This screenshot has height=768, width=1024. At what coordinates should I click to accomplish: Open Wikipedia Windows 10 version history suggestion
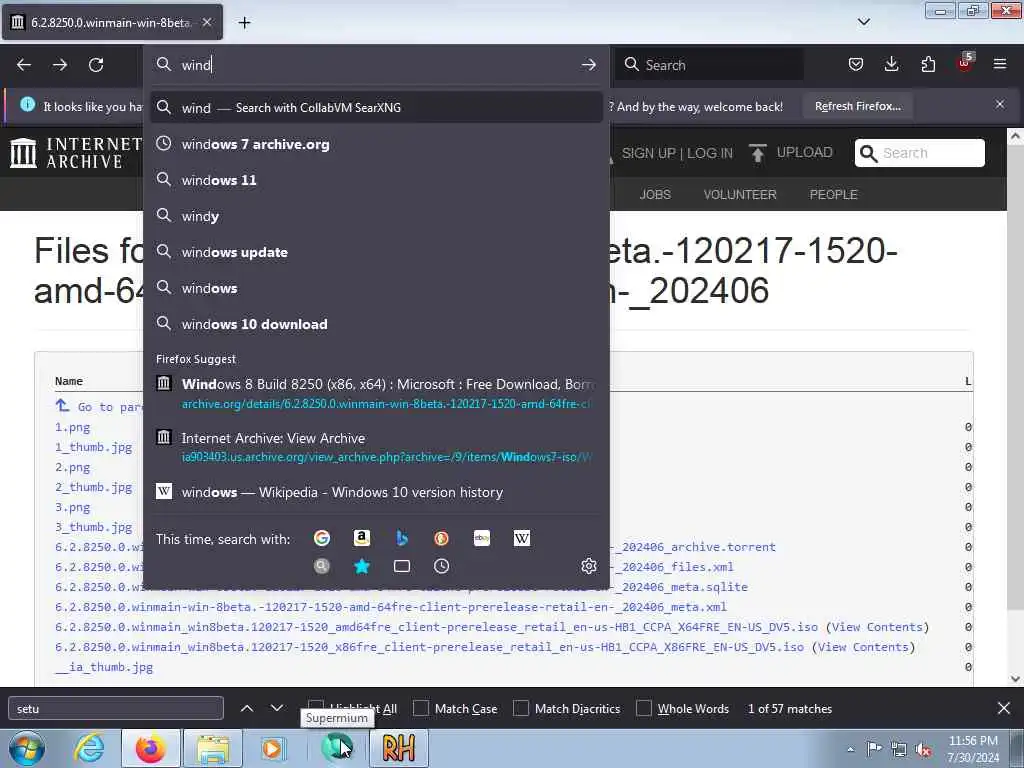[376, 492]
